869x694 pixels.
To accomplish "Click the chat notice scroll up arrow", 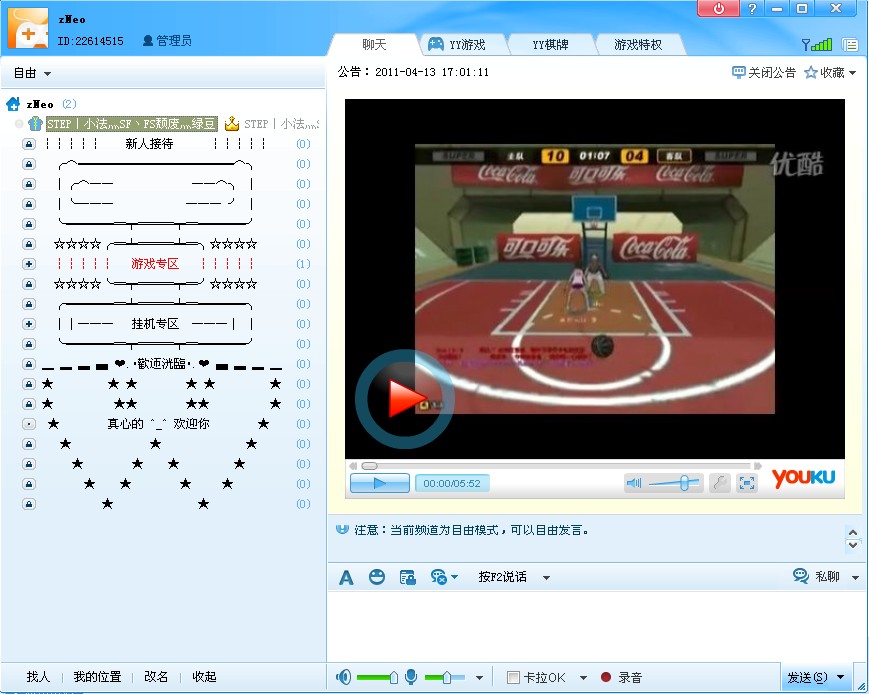I will [852, 532].
